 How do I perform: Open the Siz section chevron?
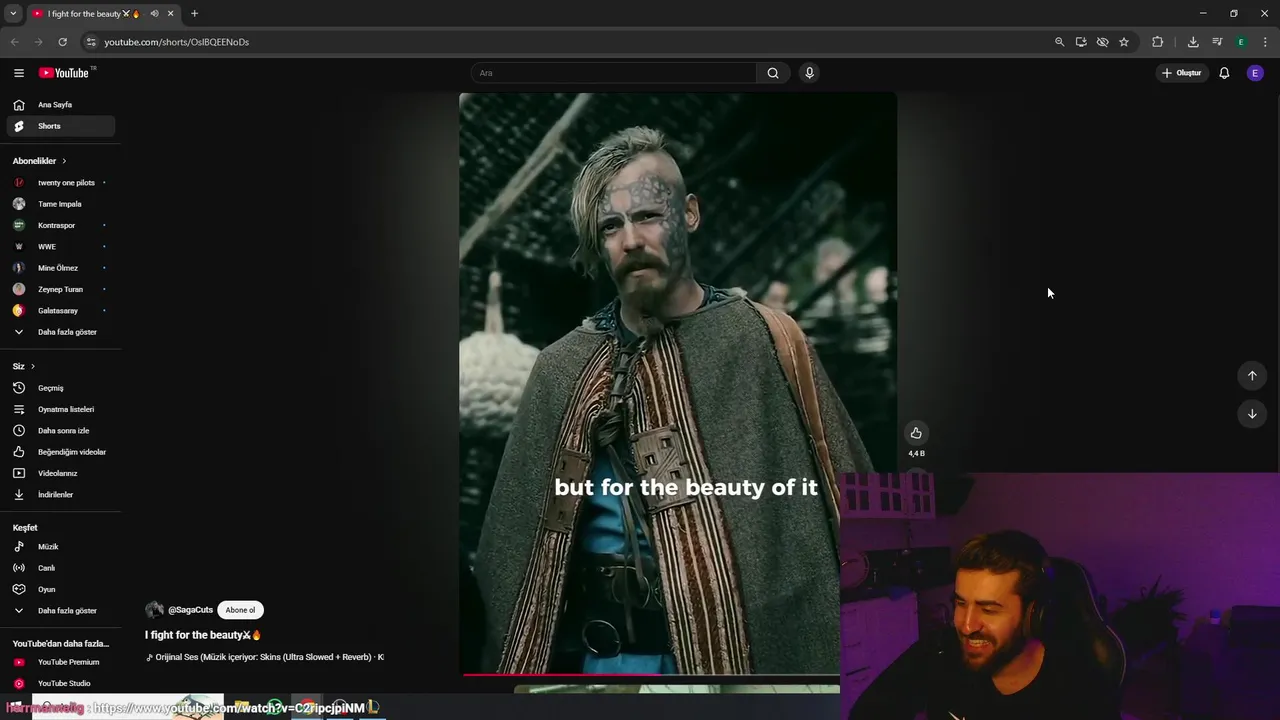tap(32, 367)
